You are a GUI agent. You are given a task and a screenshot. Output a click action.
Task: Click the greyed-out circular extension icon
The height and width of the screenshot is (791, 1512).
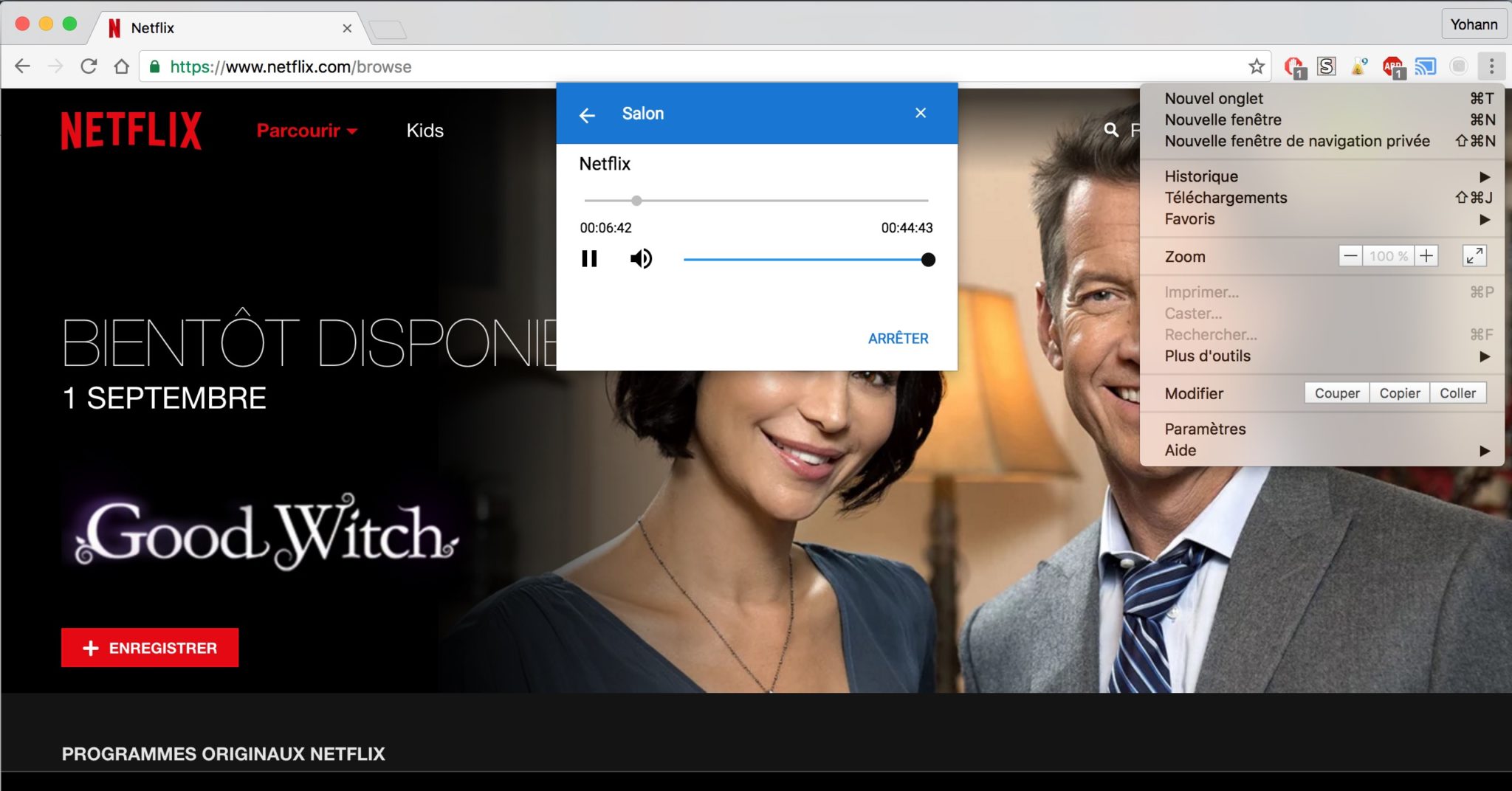coord(1458,66)
